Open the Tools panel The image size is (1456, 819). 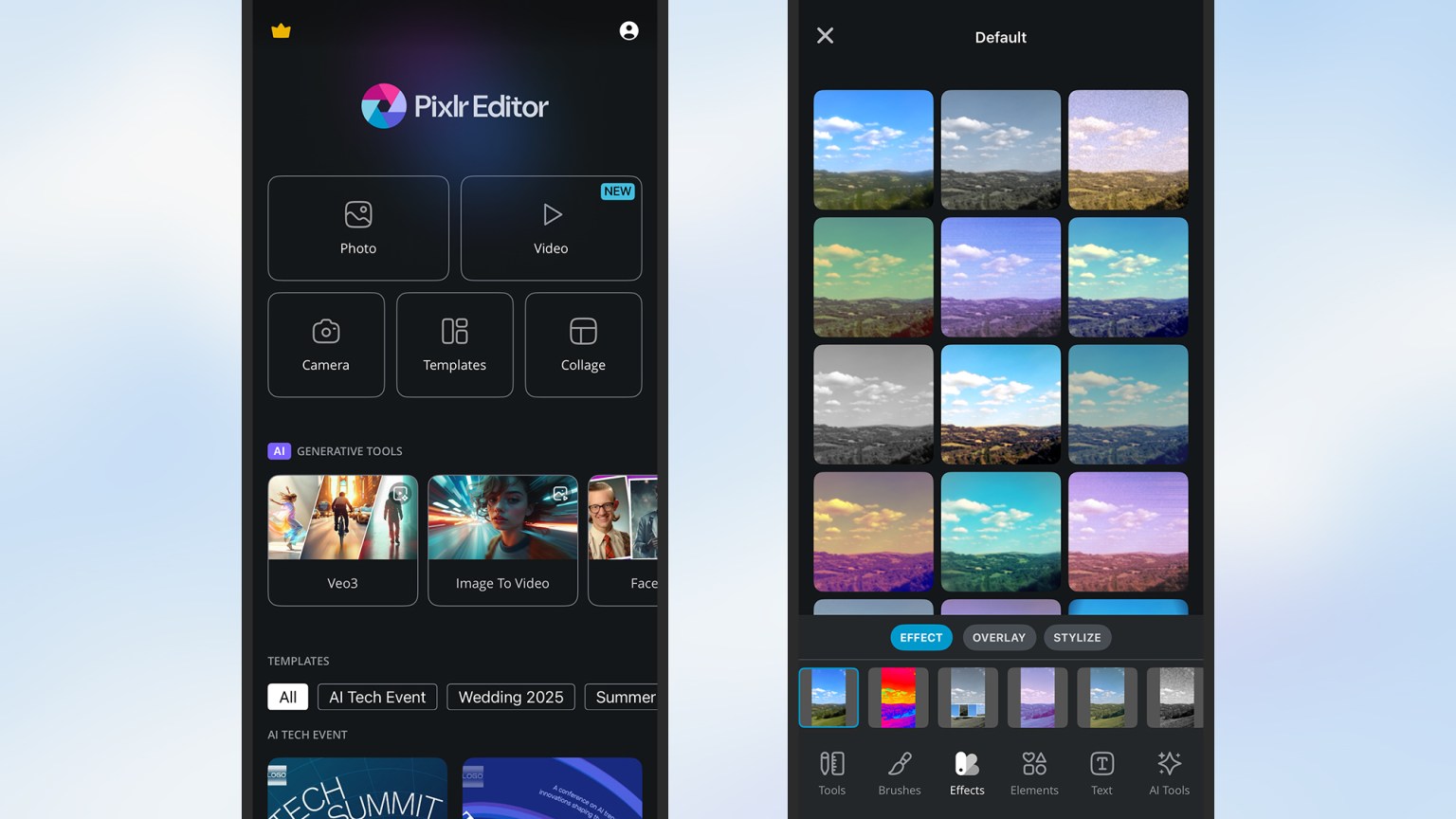(x=831, y=772)
